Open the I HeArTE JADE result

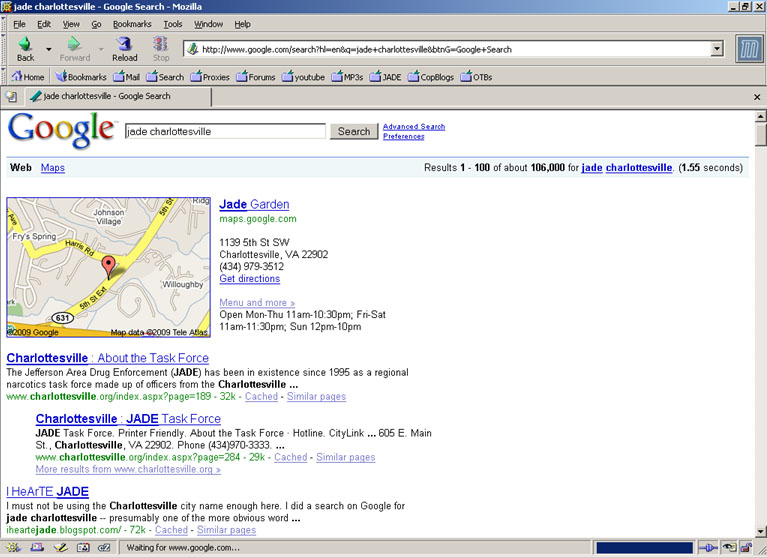[x=47, y=492]
